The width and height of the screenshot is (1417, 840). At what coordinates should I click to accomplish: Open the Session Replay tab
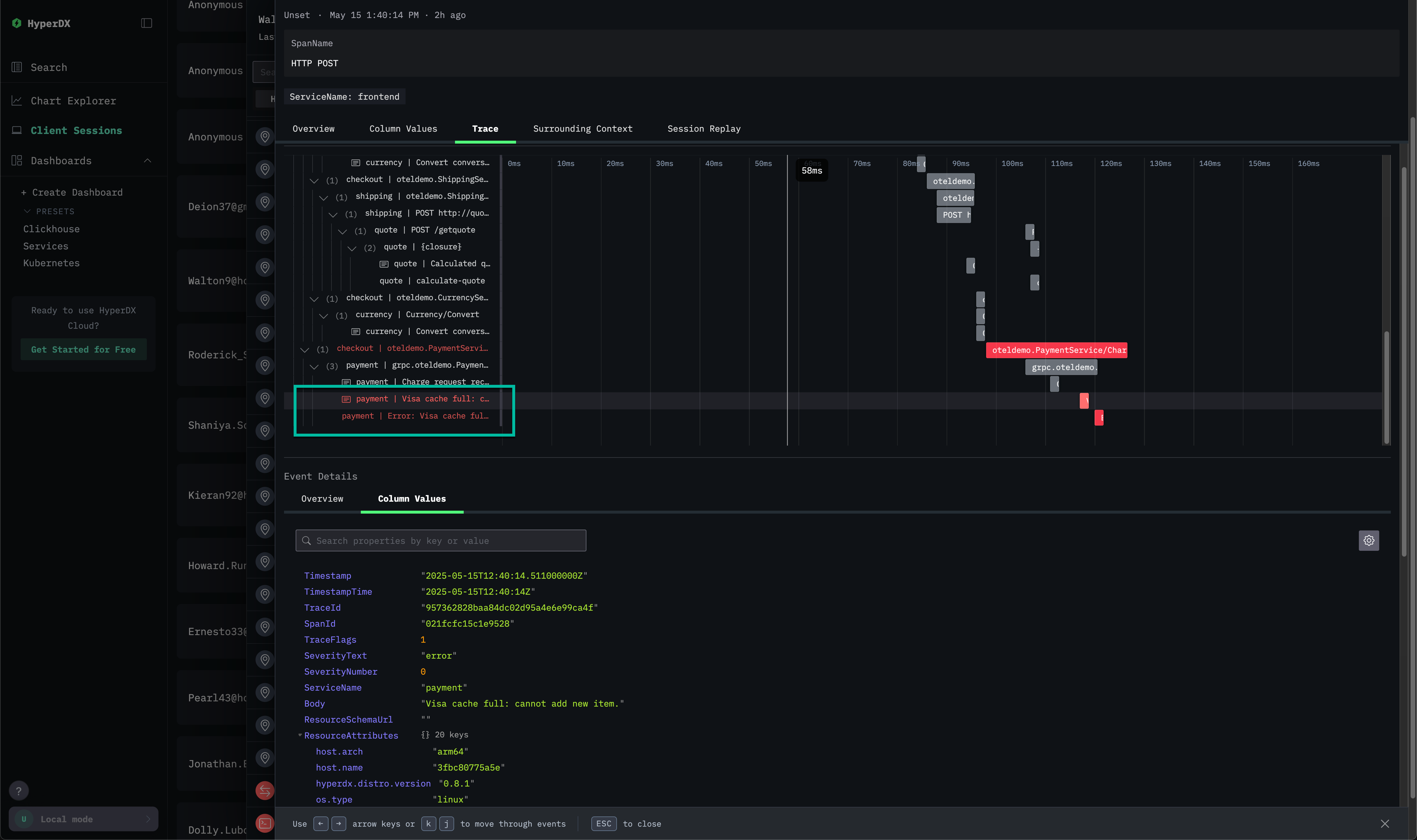tap(704, 129)
